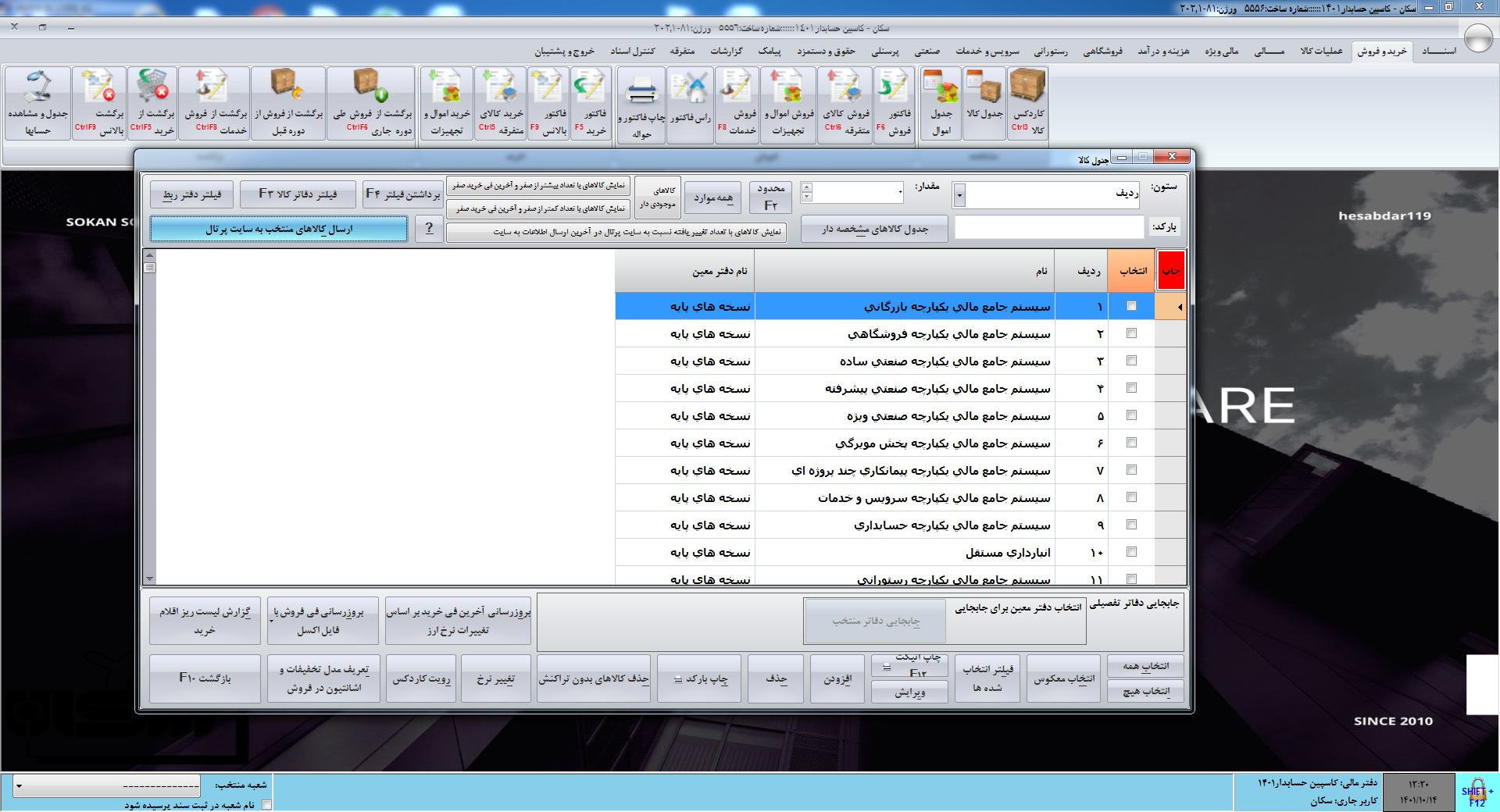Click the تغییر نرخ button

(x=496, y=678)
